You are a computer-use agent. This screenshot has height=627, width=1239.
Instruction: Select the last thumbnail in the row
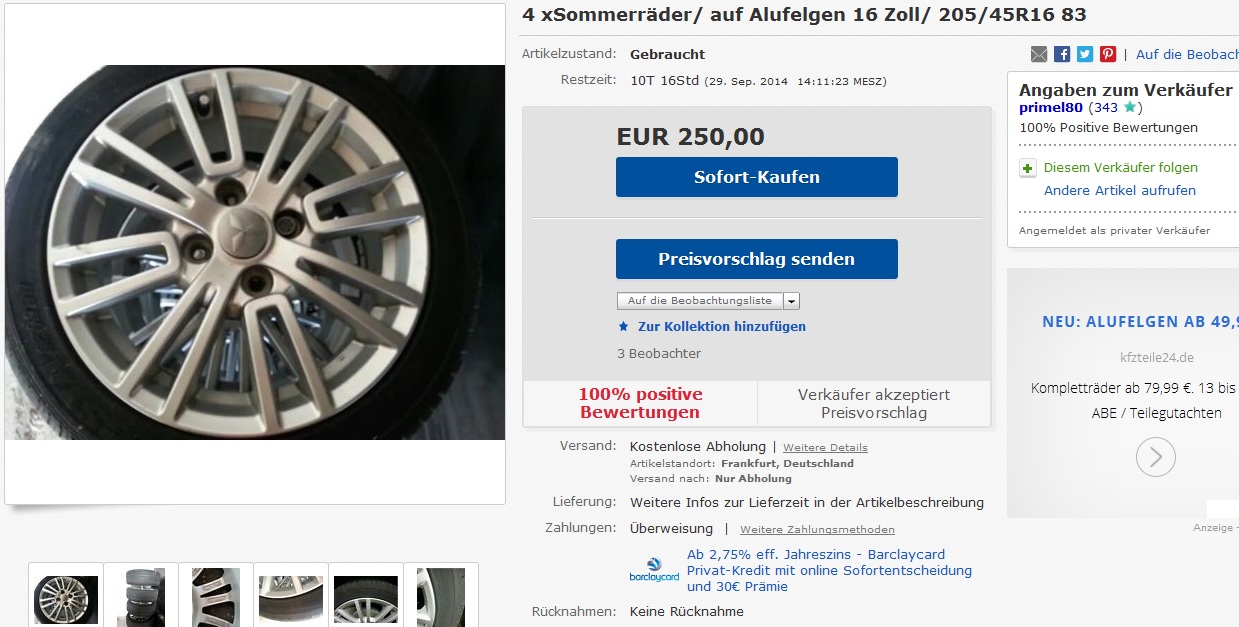tap(441, 597)
